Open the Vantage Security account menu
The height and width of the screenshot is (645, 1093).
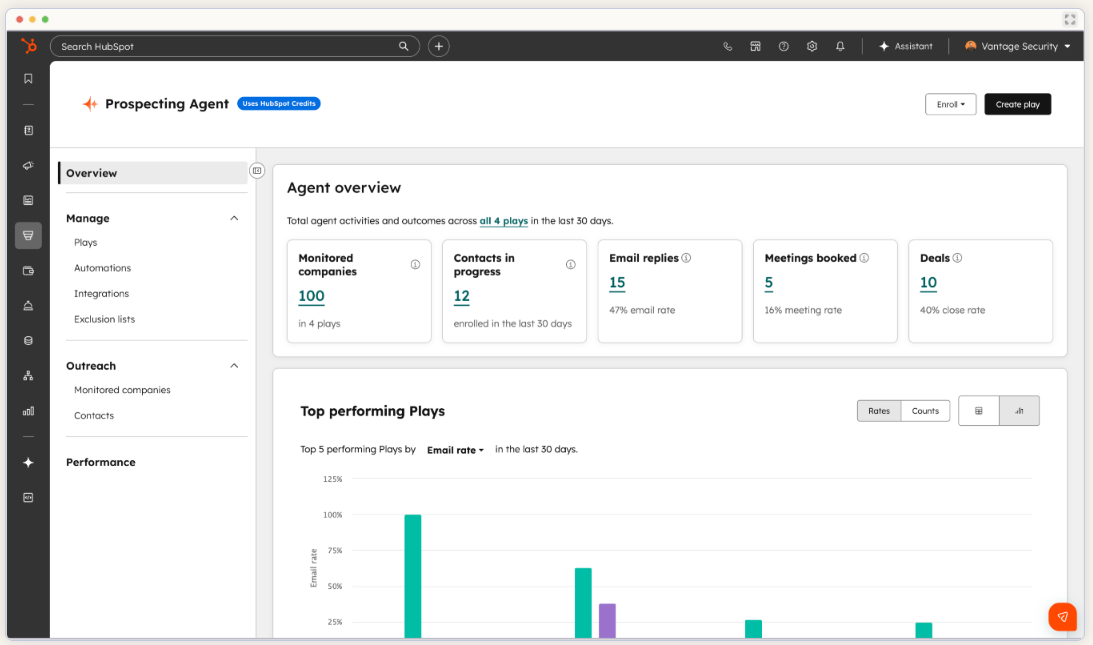(1018, 46)
